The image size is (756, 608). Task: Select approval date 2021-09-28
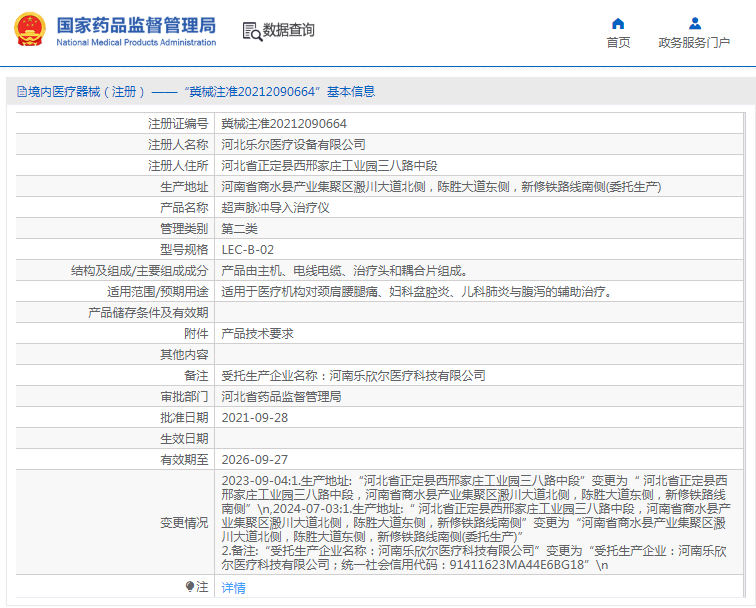pos(255,418)
